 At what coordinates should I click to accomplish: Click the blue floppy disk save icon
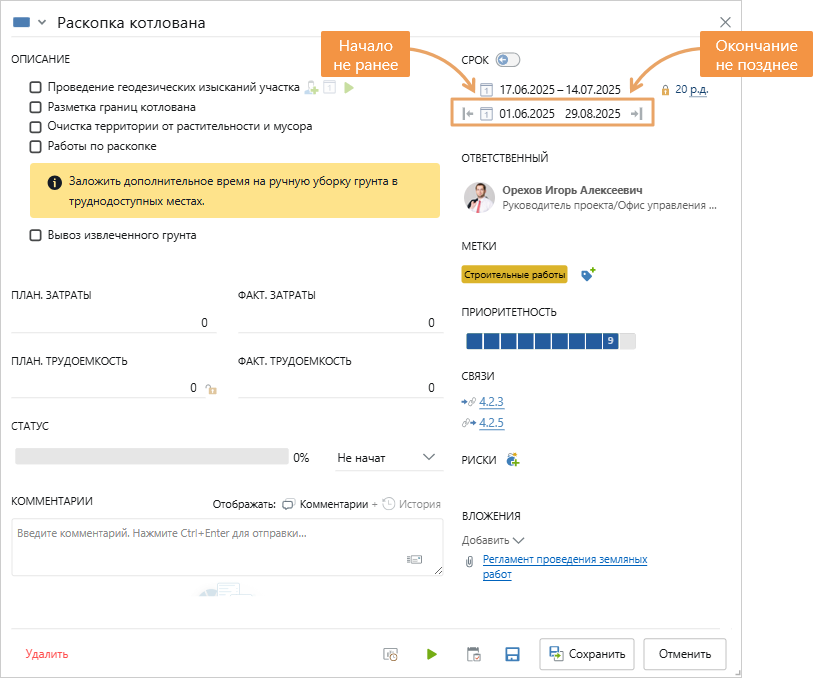coord(512,654)
